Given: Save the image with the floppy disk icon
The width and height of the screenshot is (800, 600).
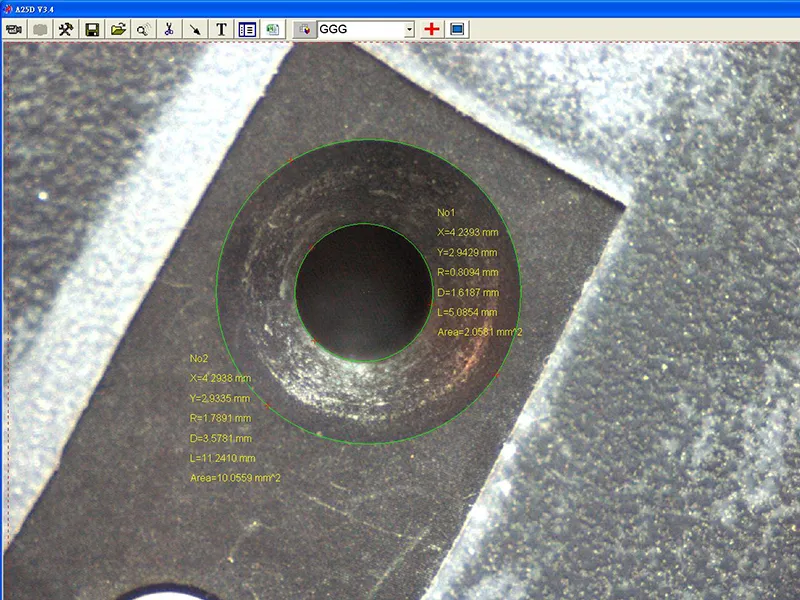Looking at the screenshot, I should tap(92, 30).
